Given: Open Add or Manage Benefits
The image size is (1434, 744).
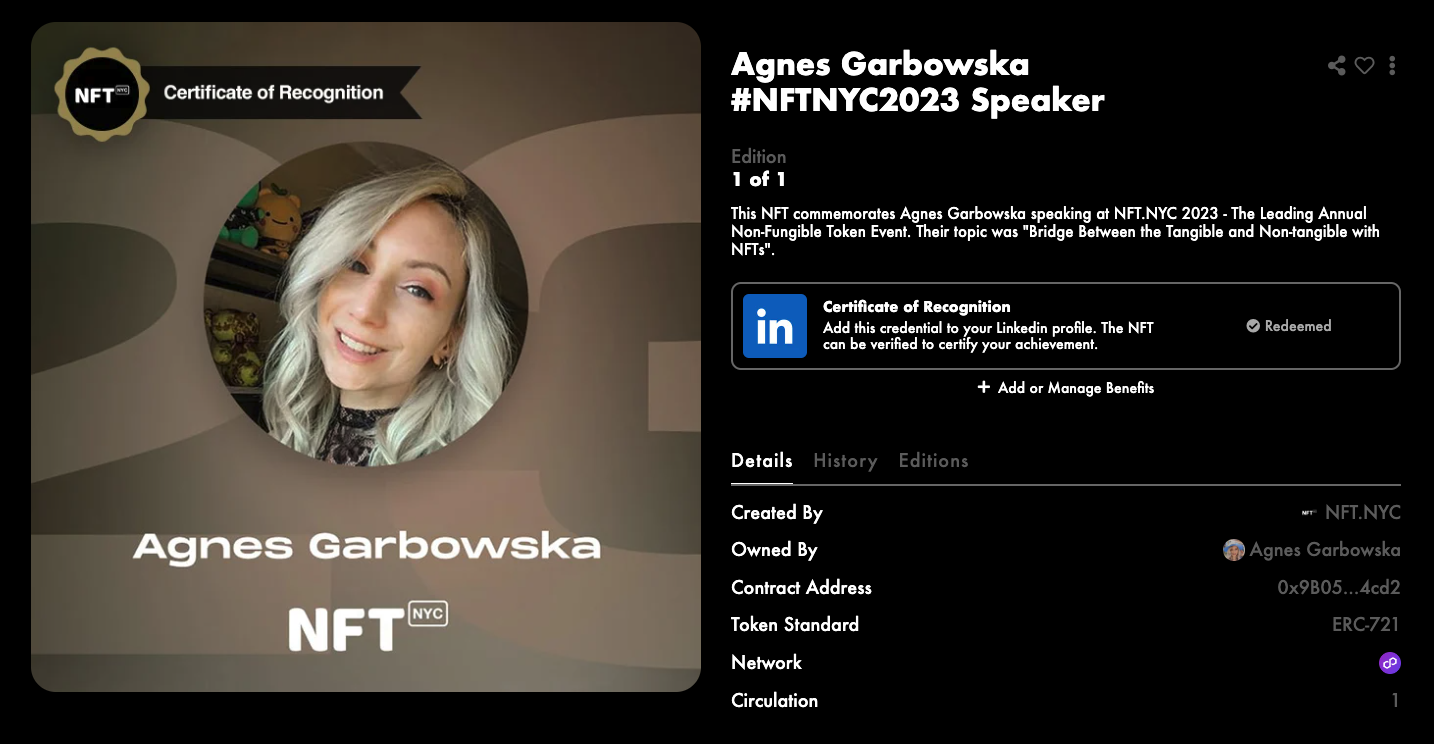Looking at the screenshot, I should [x=1066, y=388].
